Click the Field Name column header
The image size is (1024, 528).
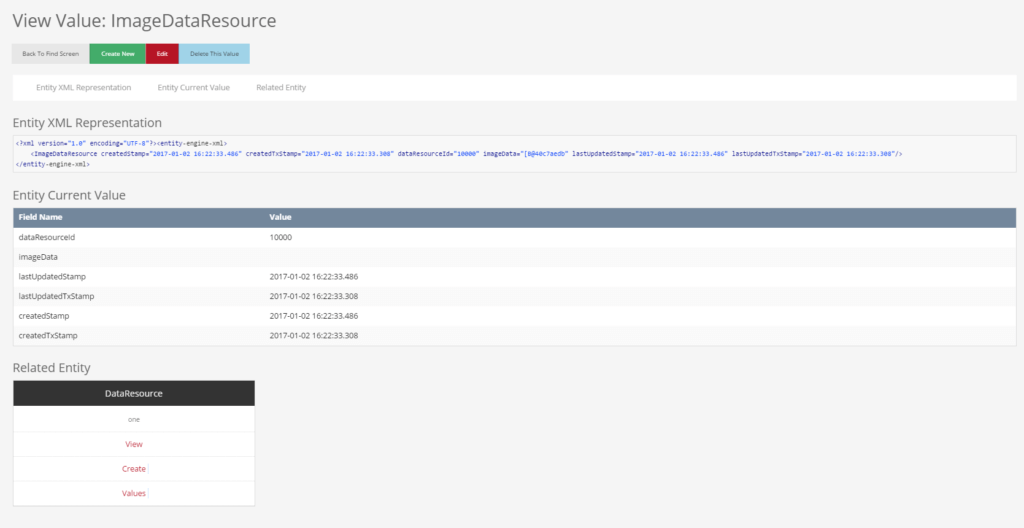click(41, 217)
